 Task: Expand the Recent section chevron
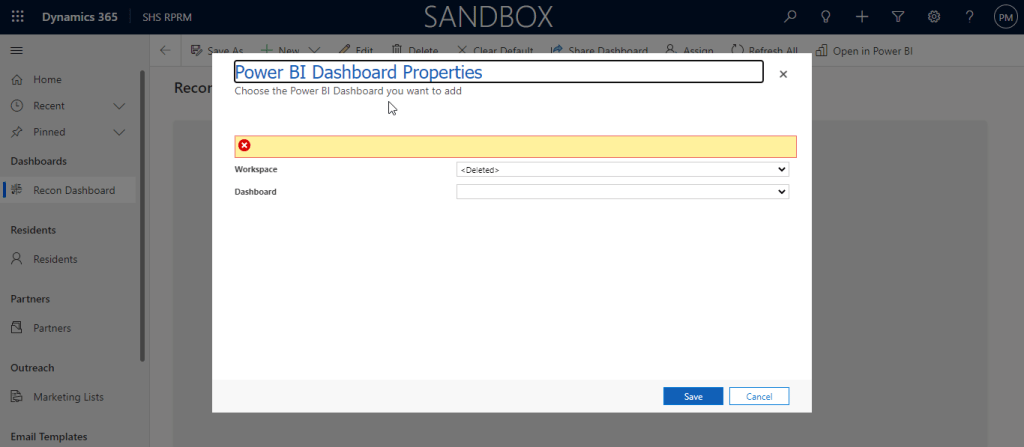[x=119, y=106]
